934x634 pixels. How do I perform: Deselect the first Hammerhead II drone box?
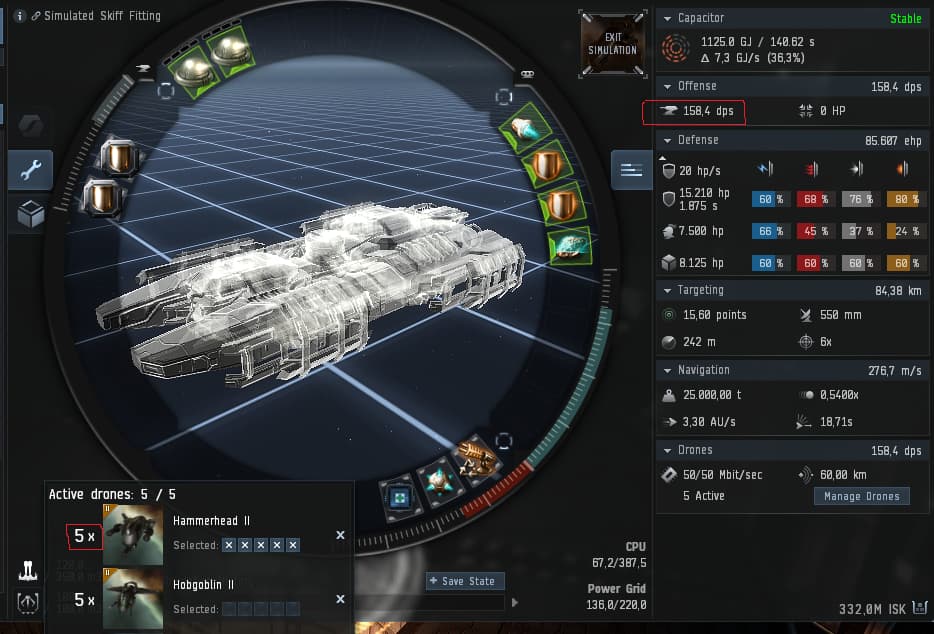[229, 545]
